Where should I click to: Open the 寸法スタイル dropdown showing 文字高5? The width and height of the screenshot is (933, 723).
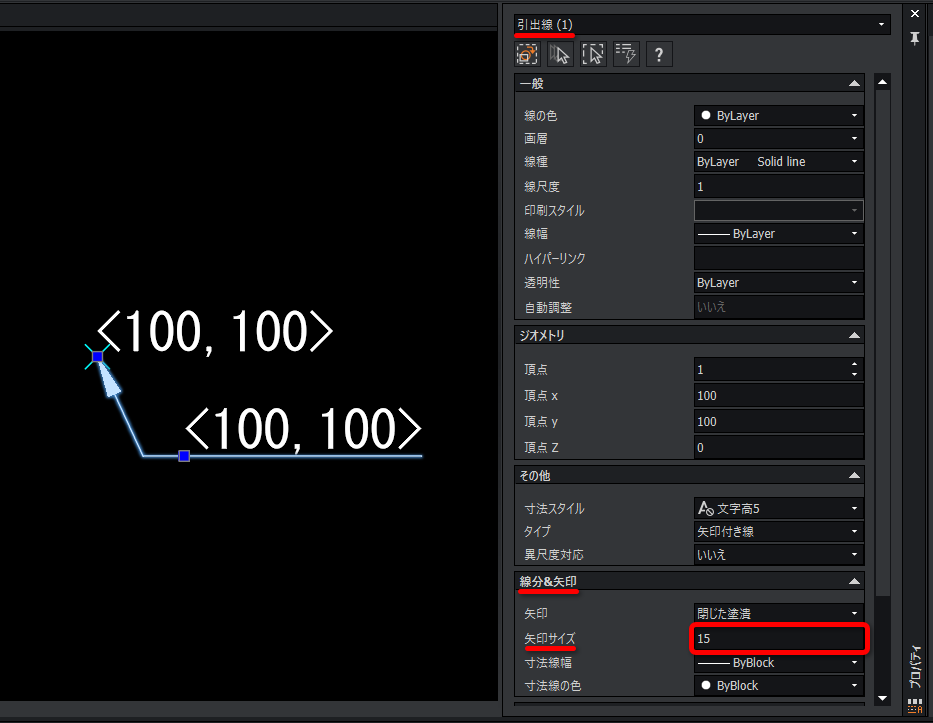point(778,508)
